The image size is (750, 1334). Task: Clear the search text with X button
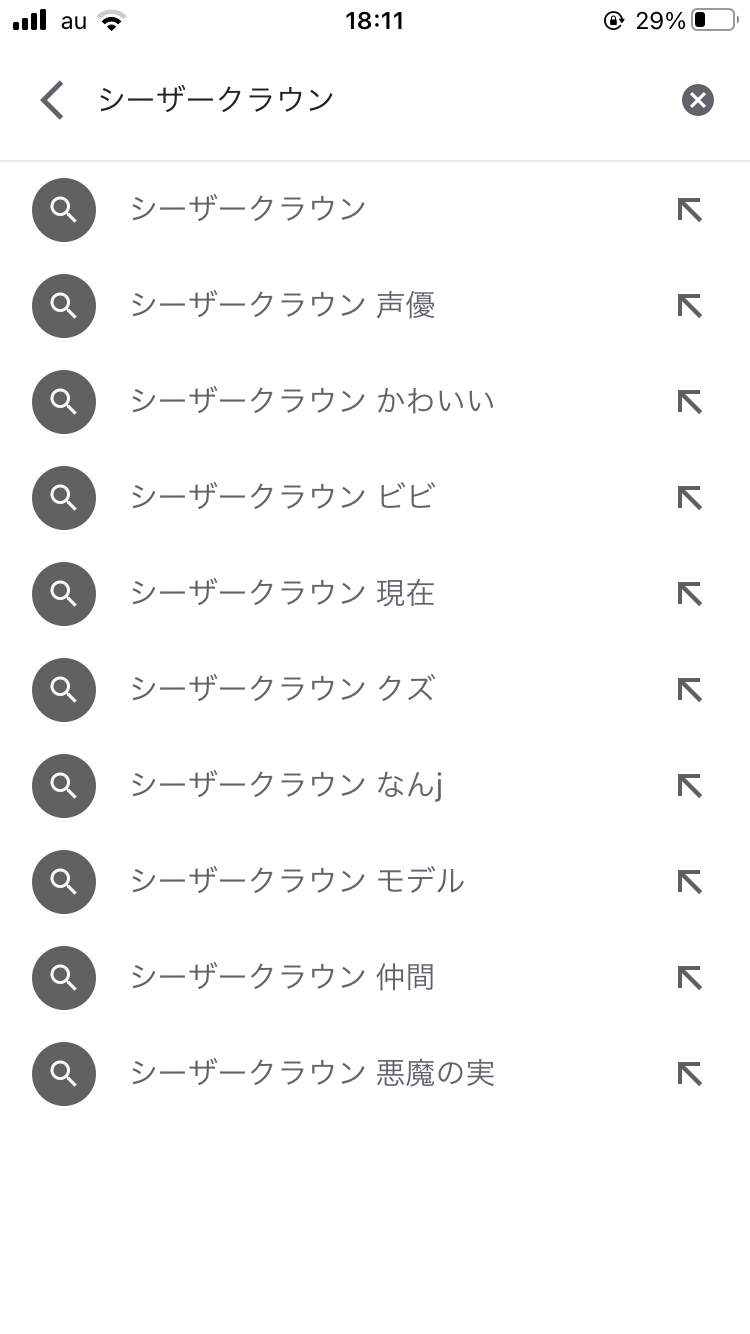point(698,100)
